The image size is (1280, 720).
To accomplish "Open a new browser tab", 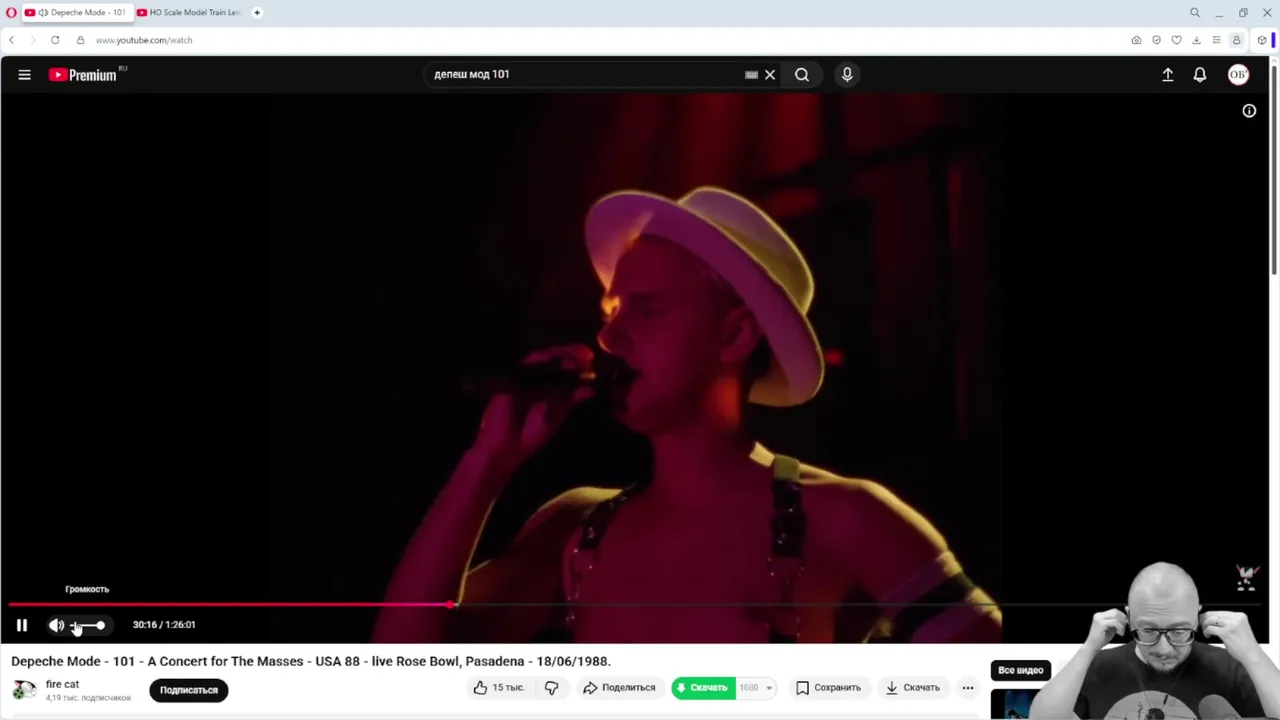I will (x=257, y=12).
